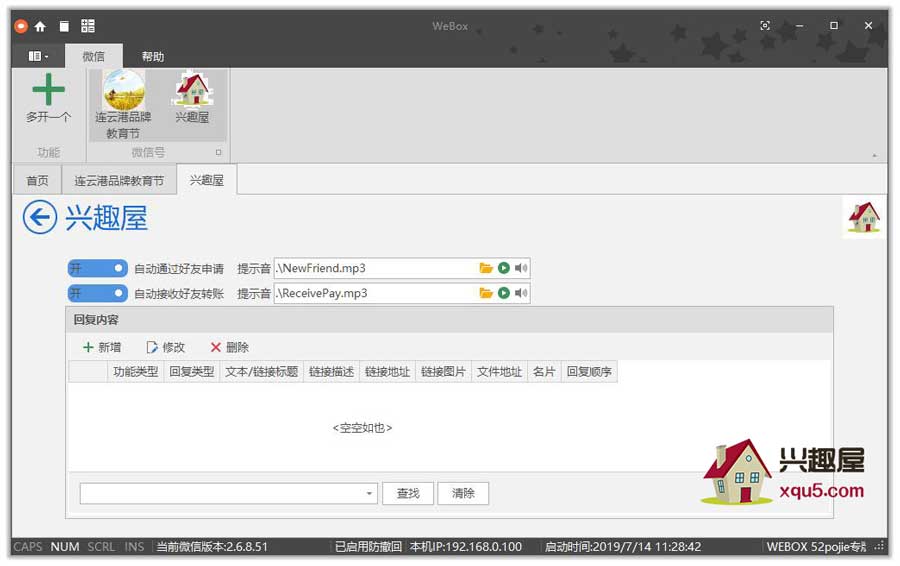Switch to the 首页 page tab

pyautogui.click(x=37, y=180)
